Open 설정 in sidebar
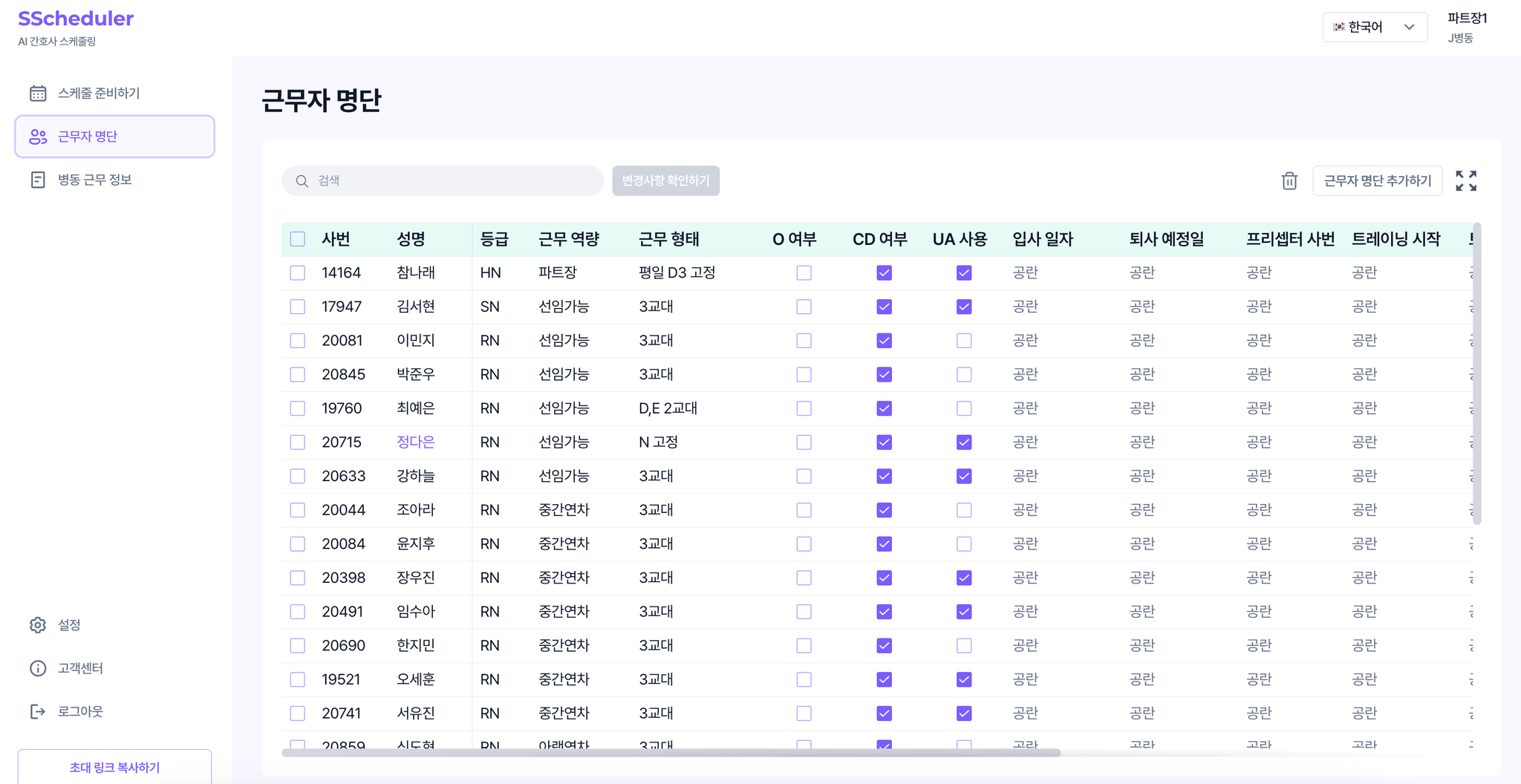Screen dimensions: 1521x784 (114, 625)
